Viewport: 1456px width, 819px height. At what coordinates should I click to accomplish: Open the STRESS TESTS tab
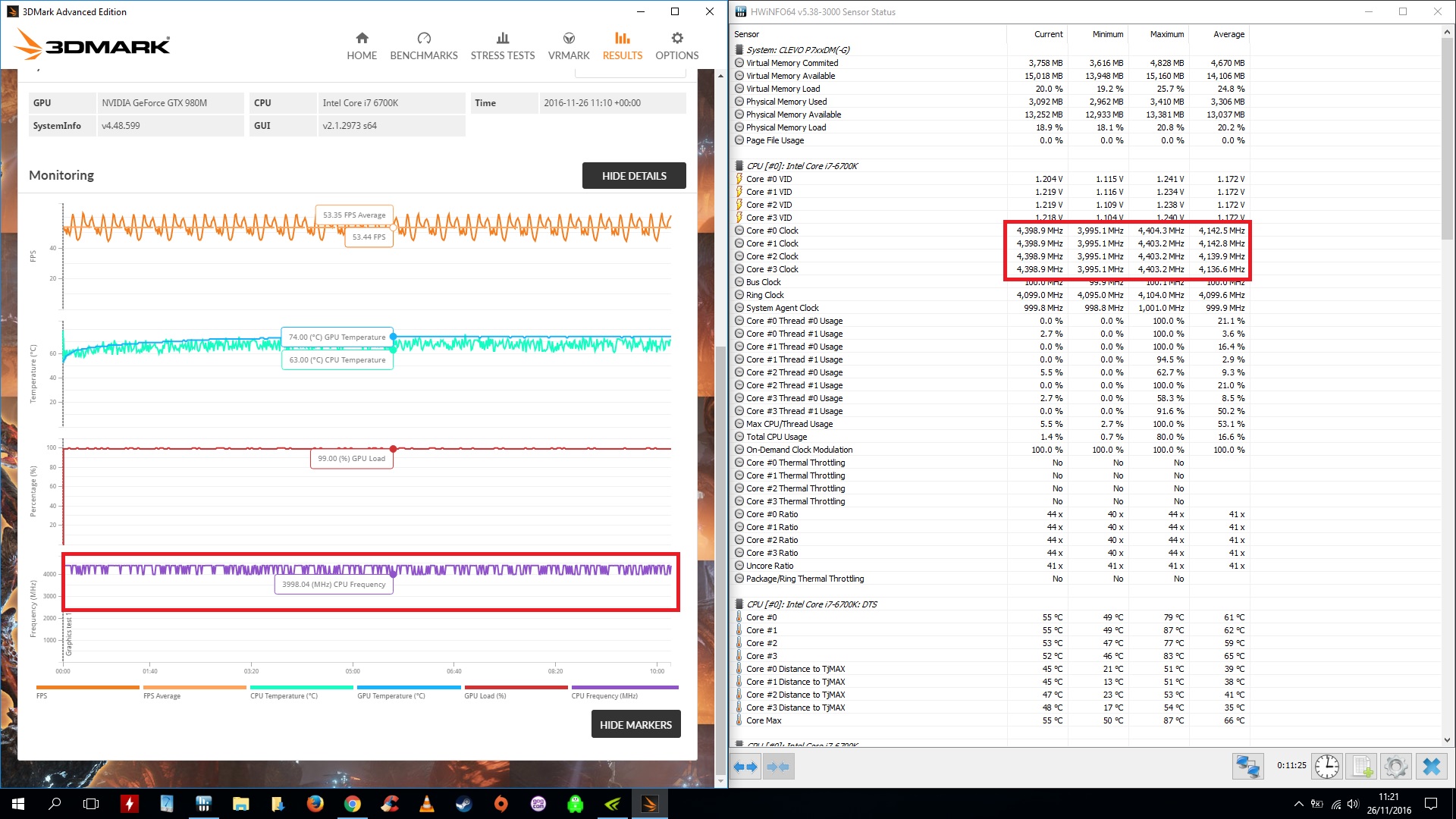pos(503,46)
